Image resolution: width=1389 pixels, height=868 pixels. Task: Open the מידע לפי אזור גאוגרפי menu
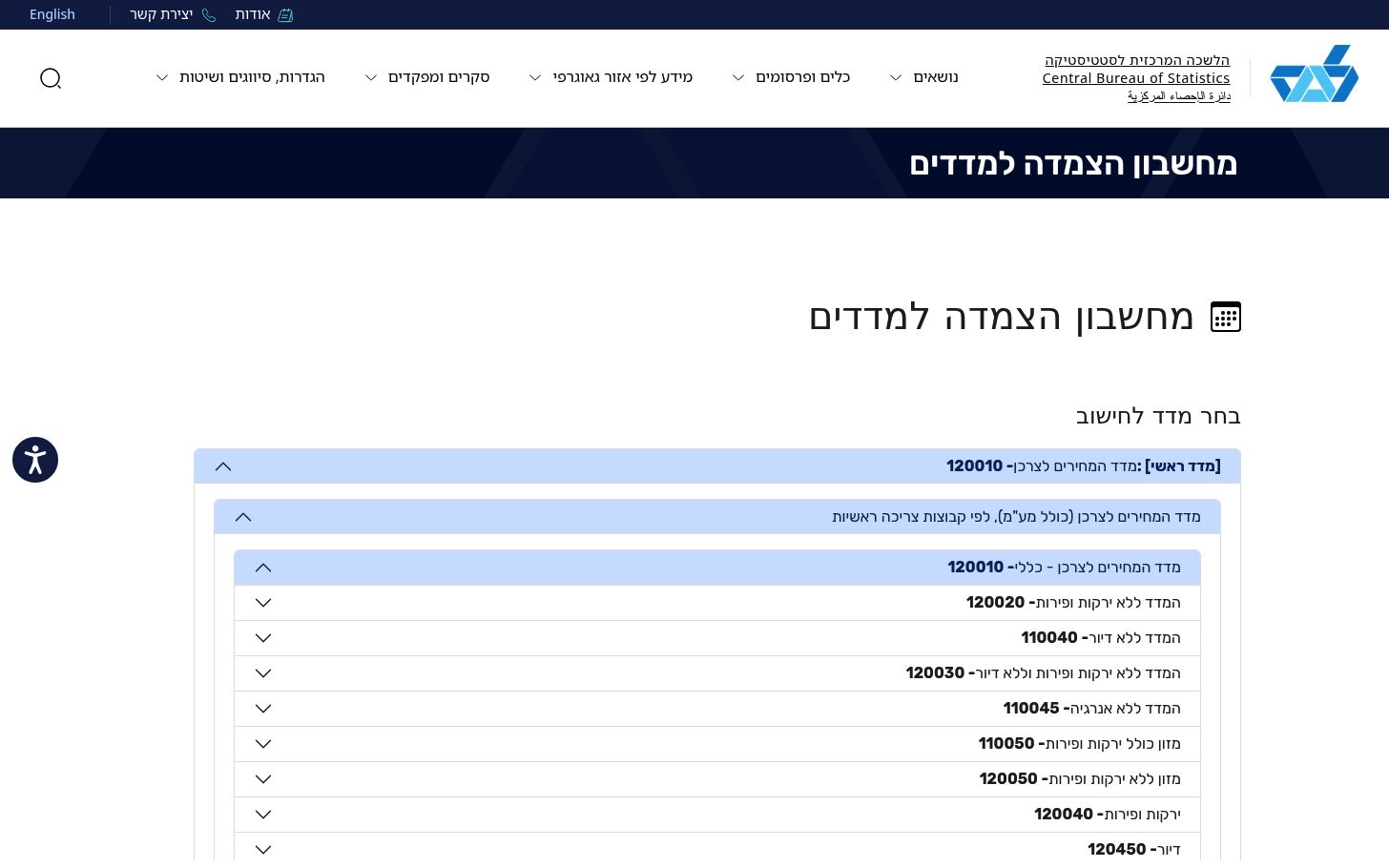point(611,77)
